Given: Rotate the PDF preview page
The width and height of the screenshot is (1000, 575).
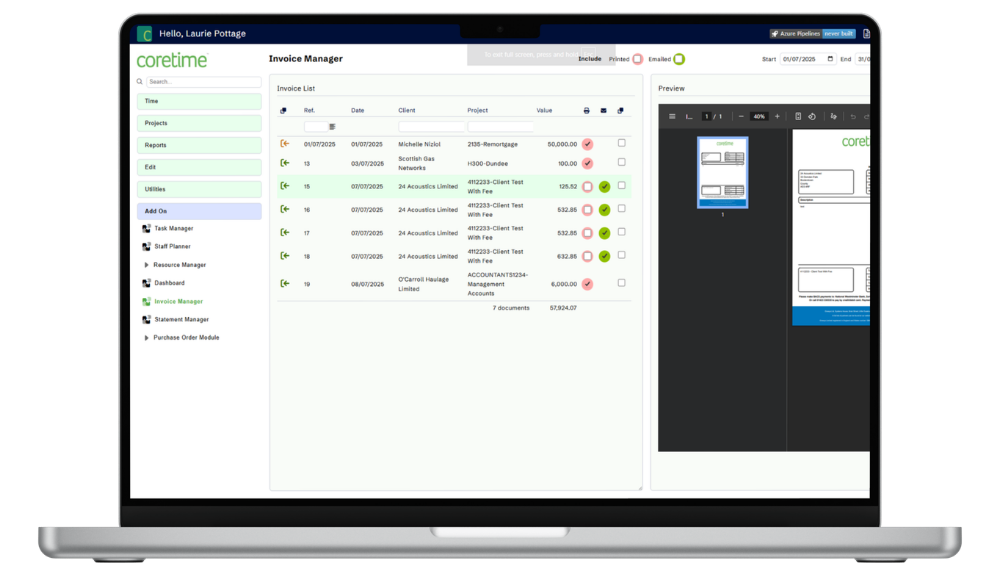Looking at the screenshot, I should coord(812,117).
